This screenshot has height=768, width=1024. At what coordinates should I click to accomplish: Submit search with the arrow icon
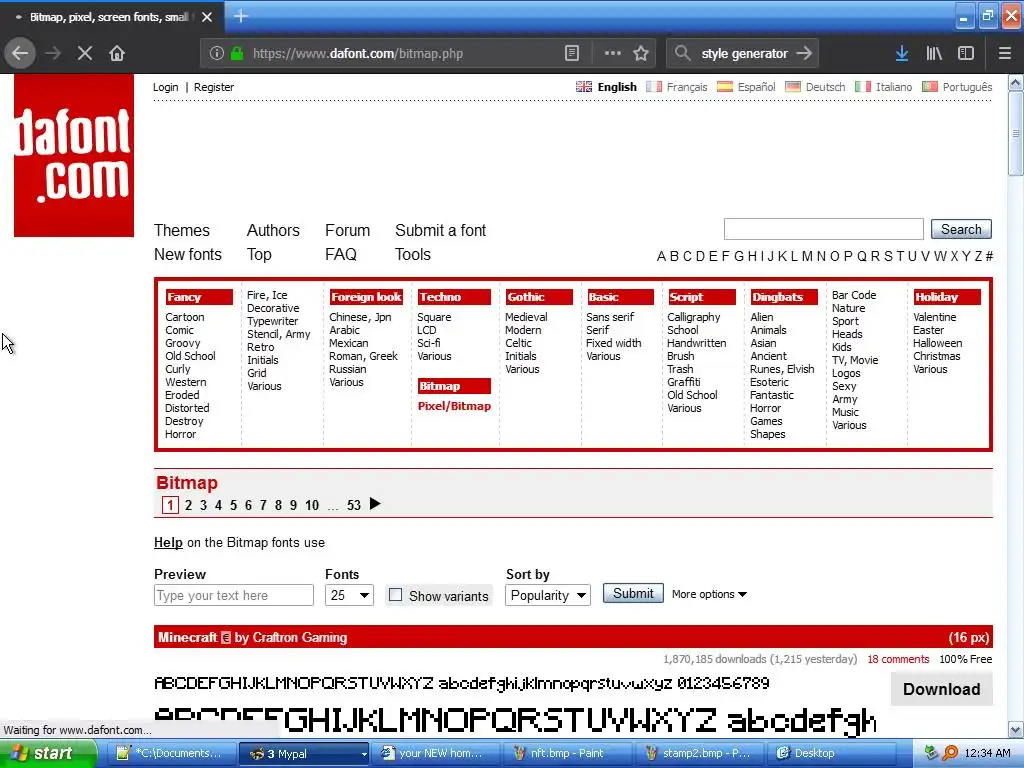click(805, 54)
